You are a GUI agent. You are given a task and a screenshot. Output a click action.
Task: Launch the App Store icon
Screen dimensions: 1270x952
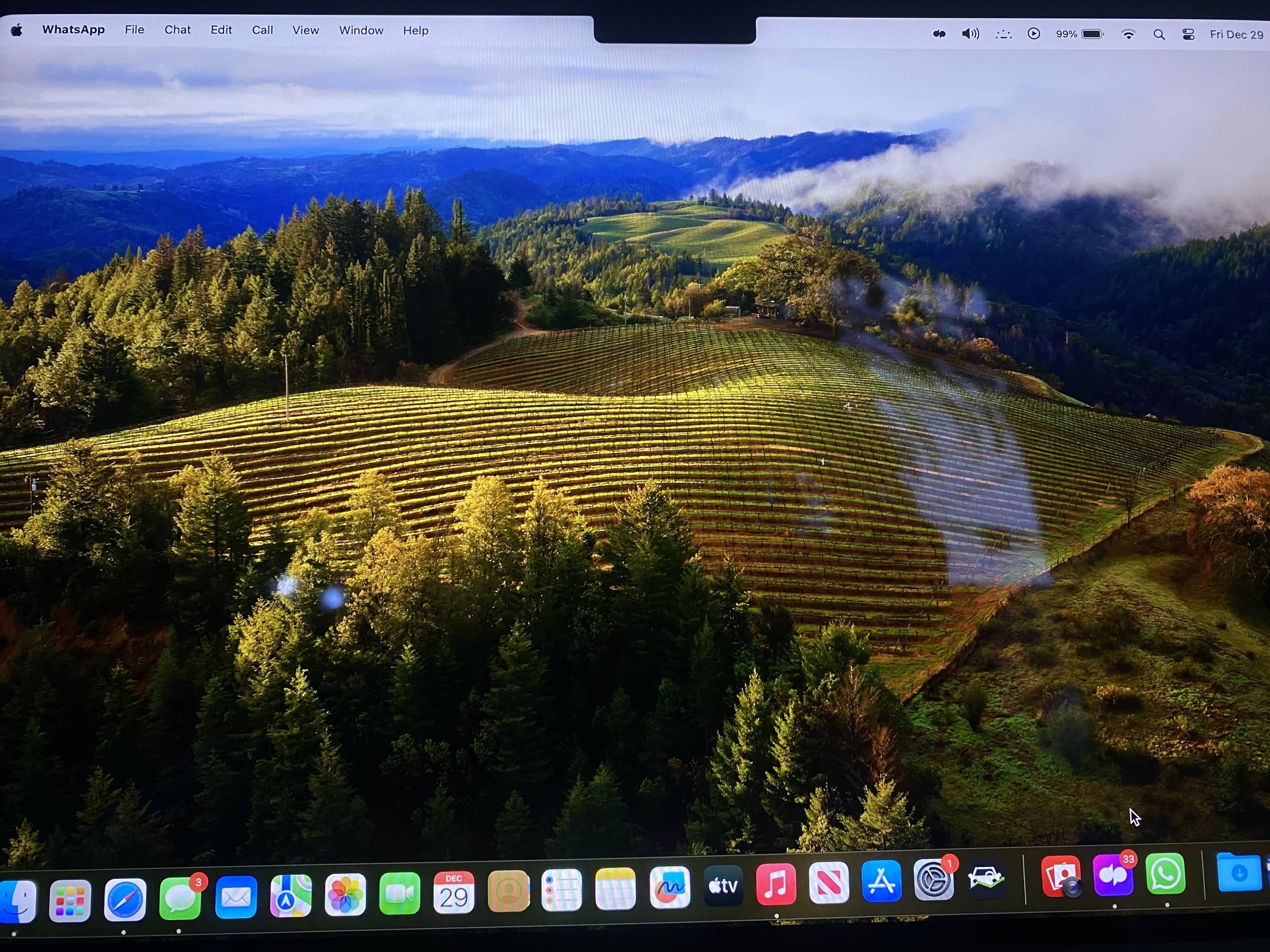[881, 881]
